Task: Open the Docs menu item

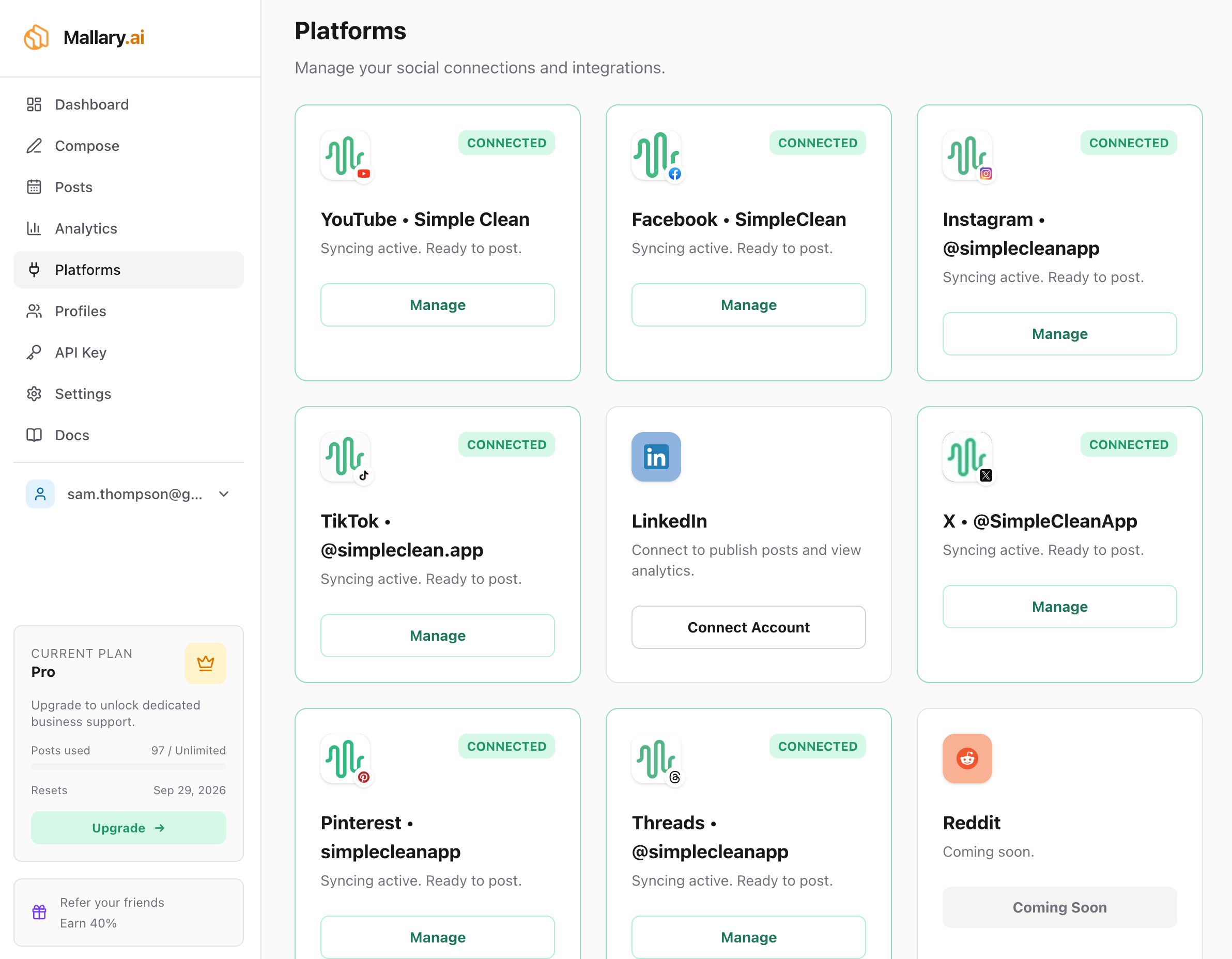Action: click(129, 435)
